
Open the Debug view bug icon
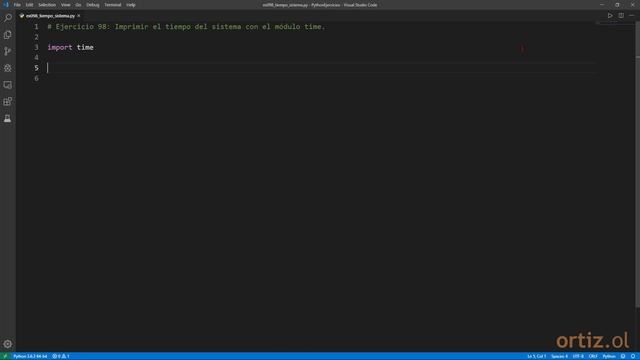tap(7, 68)
